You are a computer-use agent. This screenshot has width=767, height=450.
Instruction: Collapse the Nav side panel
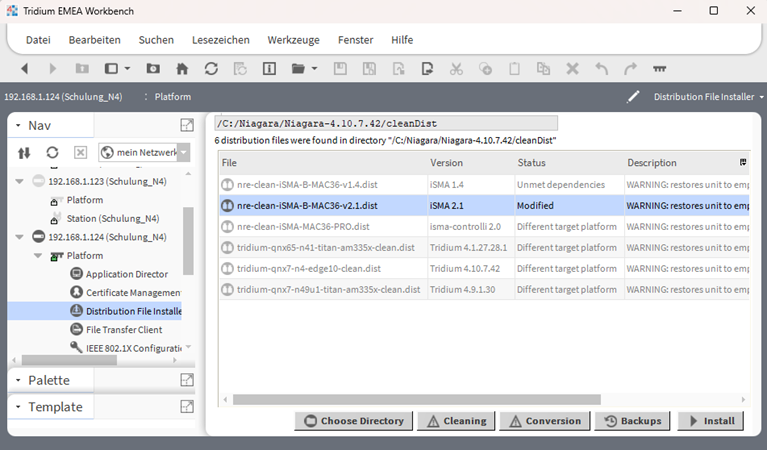(18, 126)
